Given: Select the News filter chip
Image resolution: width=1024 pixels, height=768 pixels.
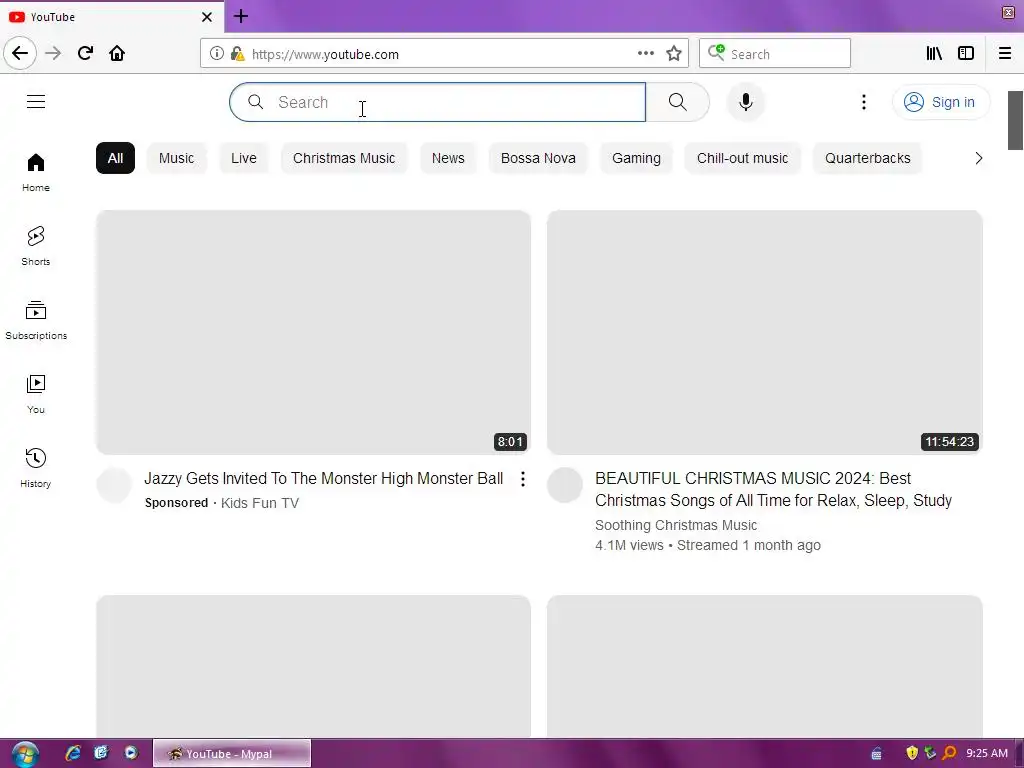Looking at the screenshot, I should [x=448, y=158].
